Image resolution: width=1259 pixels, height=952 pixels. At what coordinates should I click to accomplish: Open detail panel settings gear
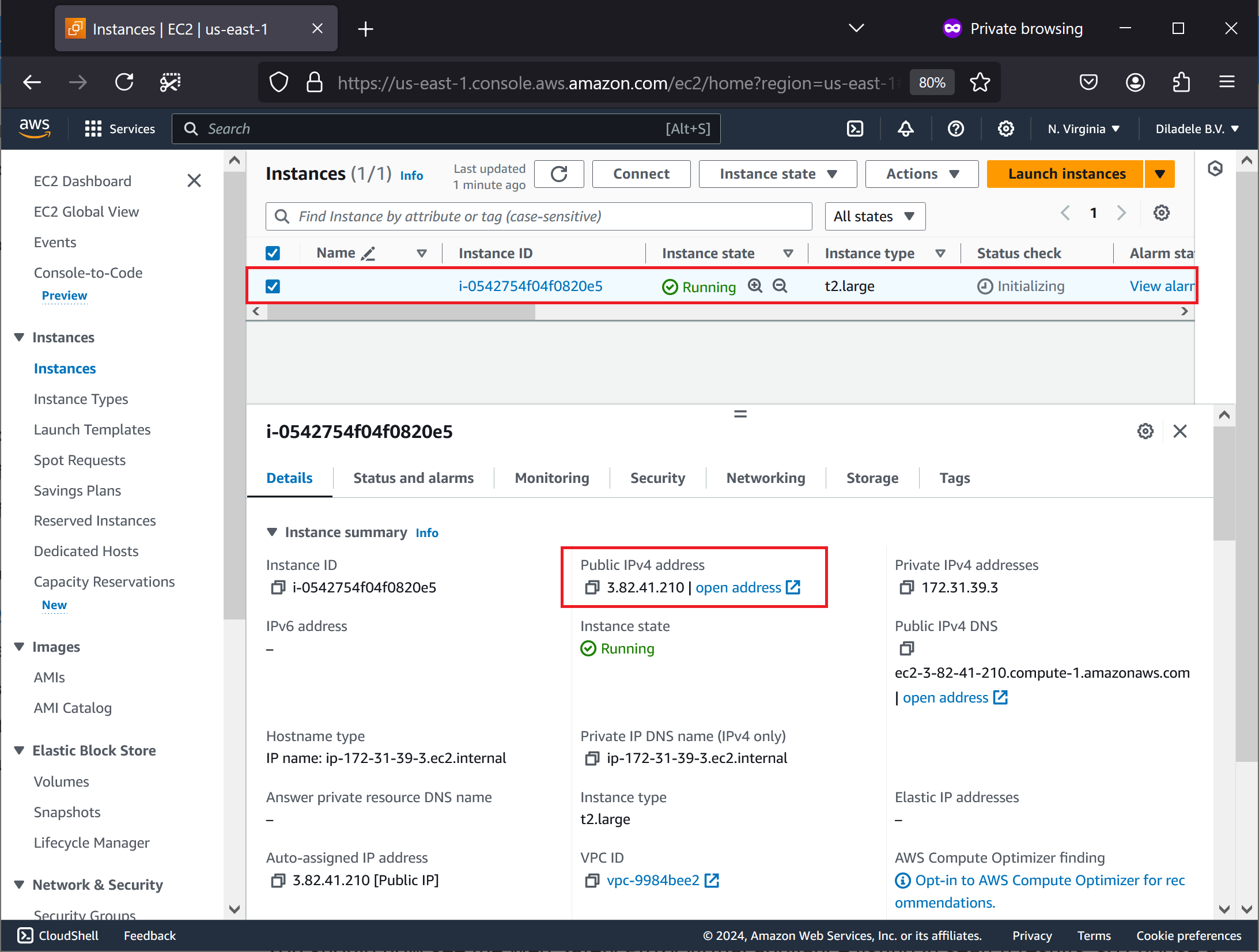(x=1145, y=432)
